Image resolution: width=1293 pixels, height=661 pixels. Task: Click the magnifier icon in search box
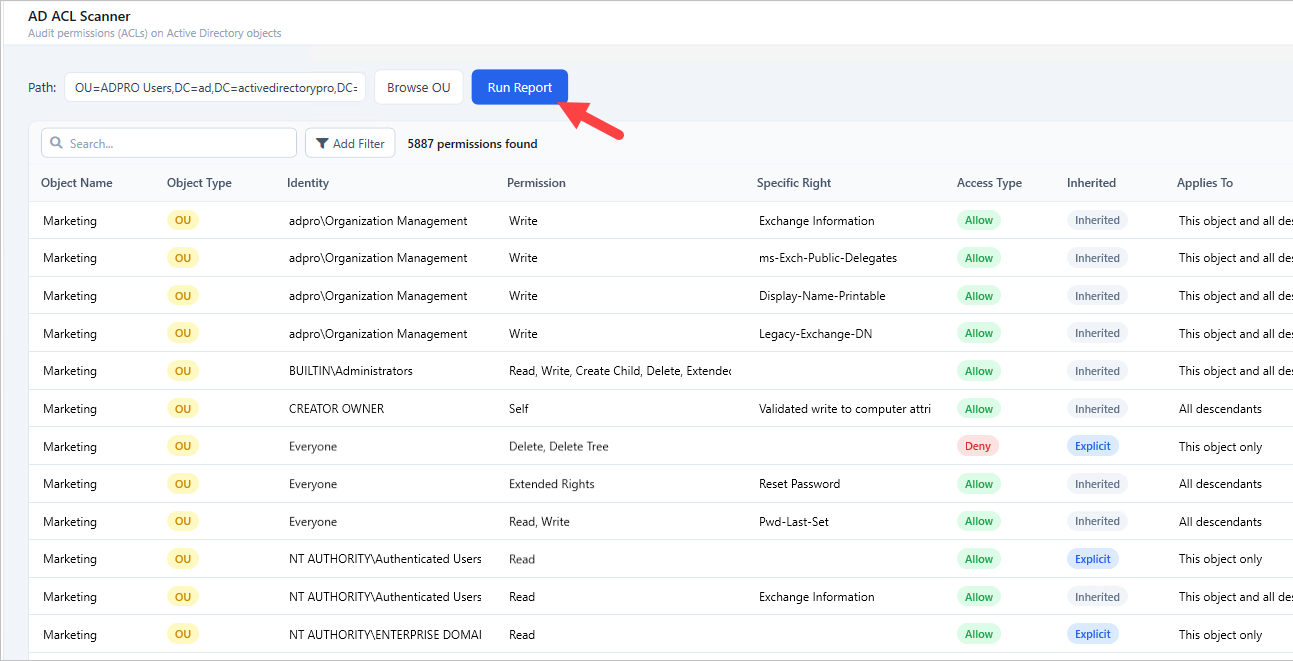pyautogui.click(x=57, y=143)
